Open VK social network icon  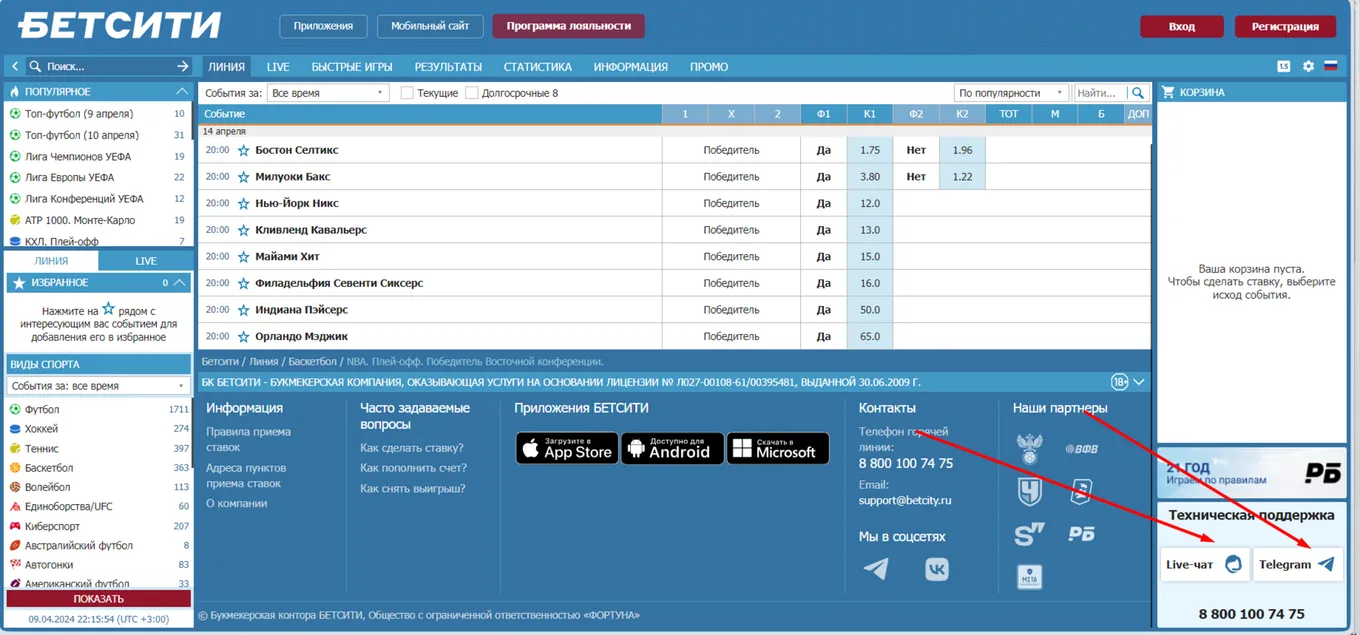pos(937,569)
